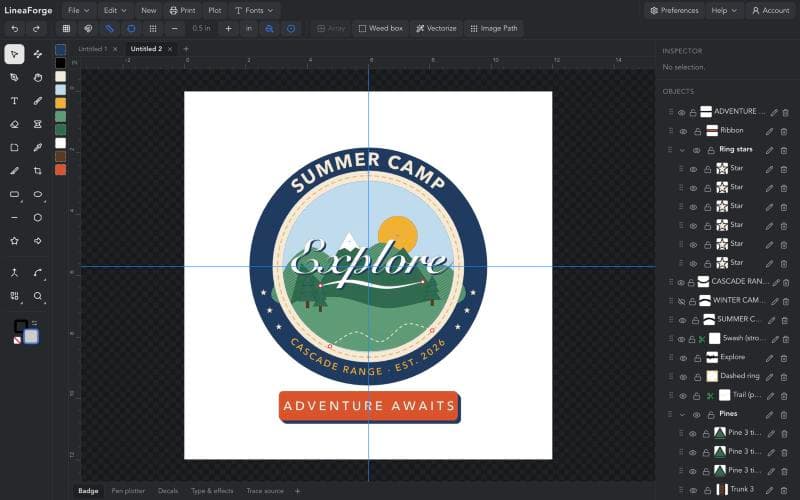Pick the yellow palette swatch
Screen dimensions: 800x500
pyautogui.click(x=60, y=103)
